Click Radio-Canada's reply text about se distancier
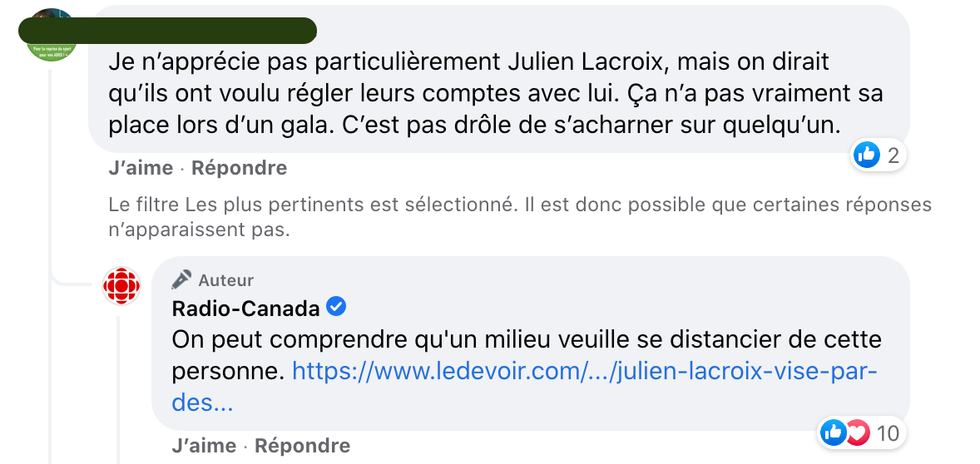980x464 pixels. [526, 339]
